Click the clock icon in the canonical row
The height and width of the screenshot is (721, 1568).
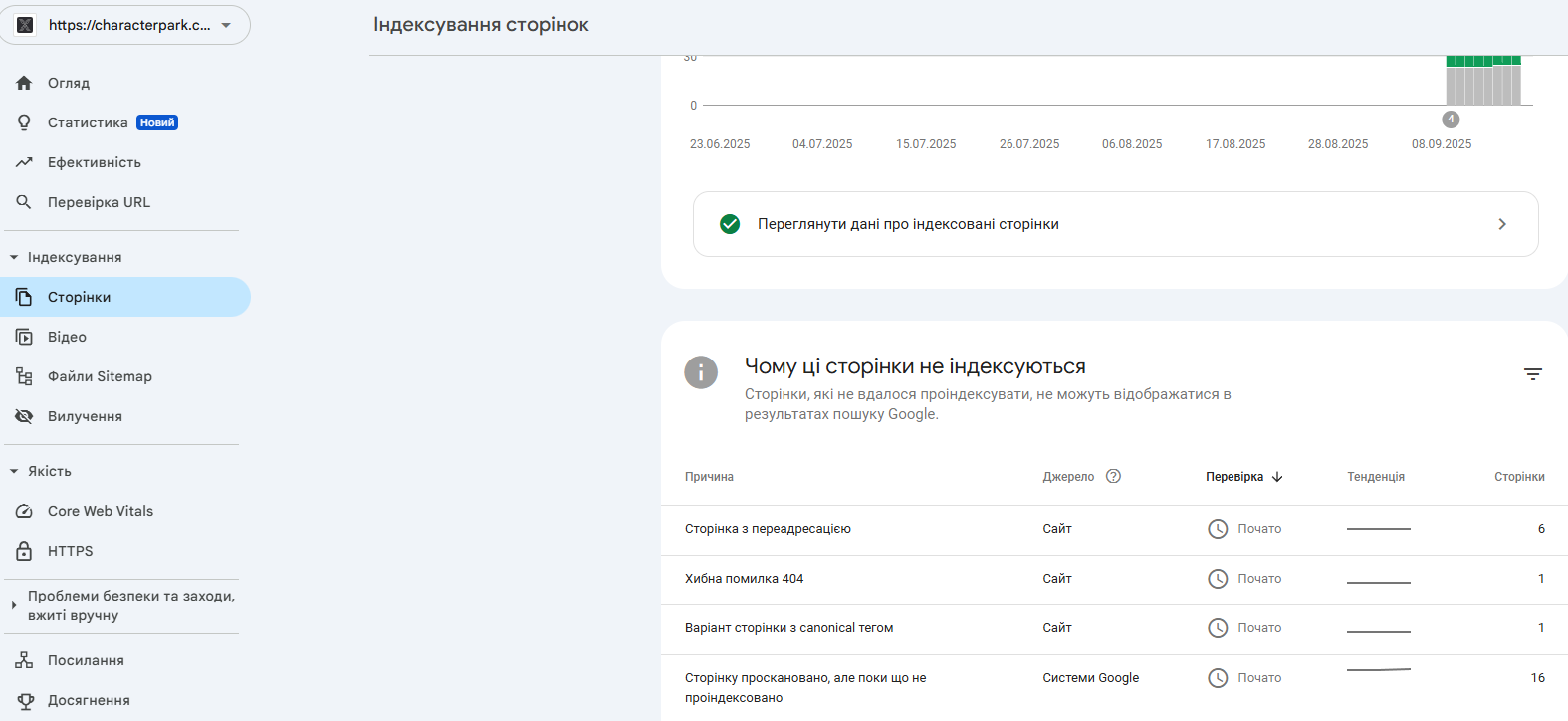coord(1218,628)
